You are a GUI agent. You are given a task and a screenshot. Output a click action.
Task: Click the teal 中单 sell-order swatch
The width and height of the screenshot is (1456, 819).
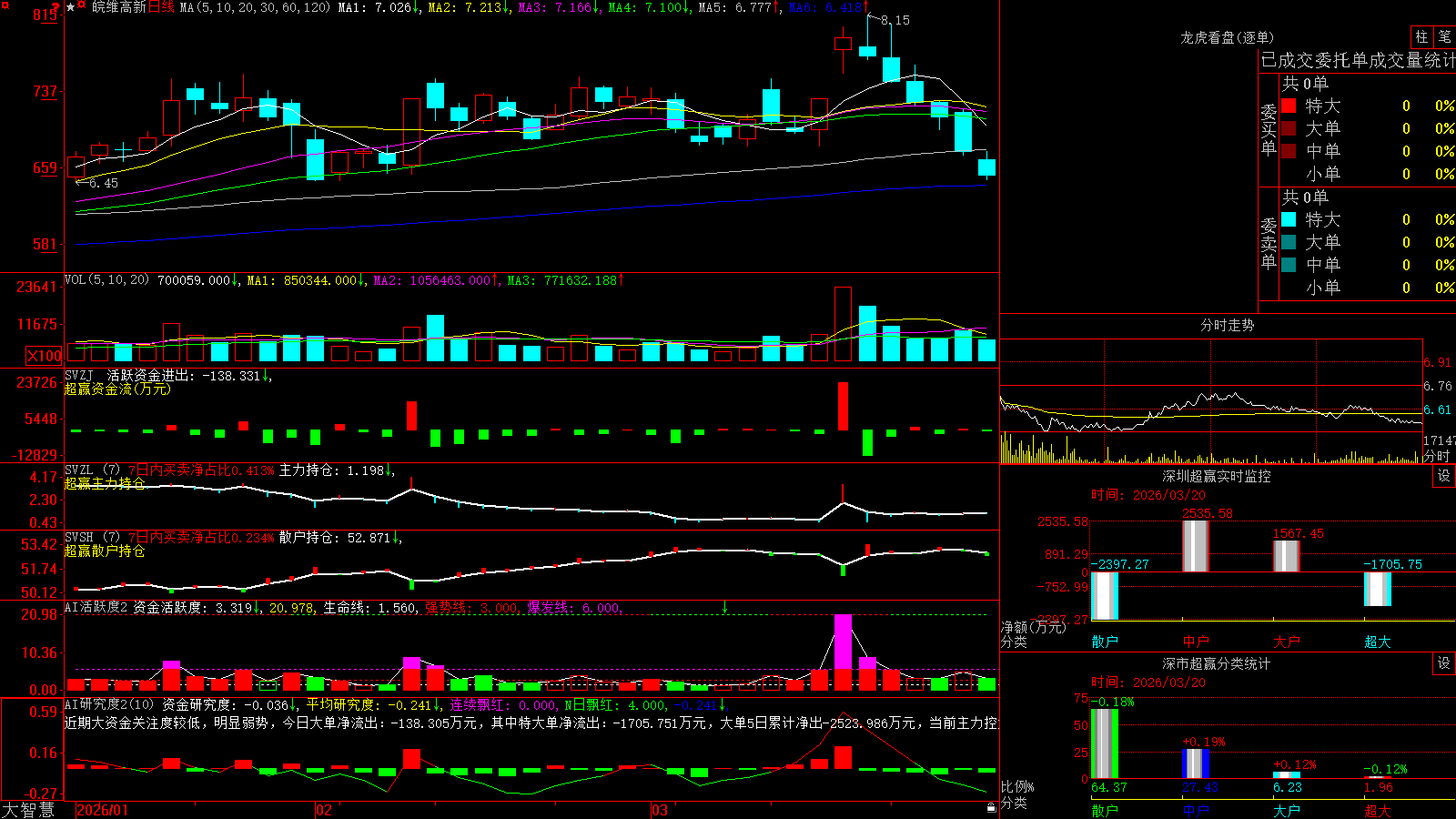point(1289,265)
